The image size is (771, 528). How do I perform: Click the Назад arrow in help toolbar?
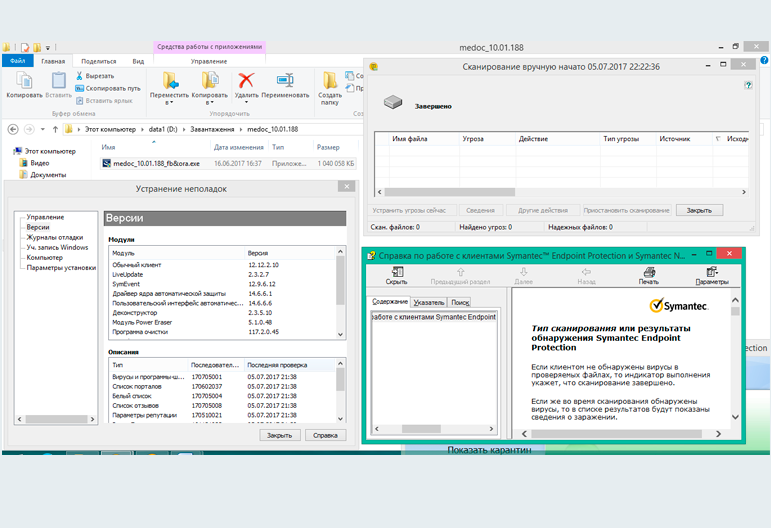point(586,272)
